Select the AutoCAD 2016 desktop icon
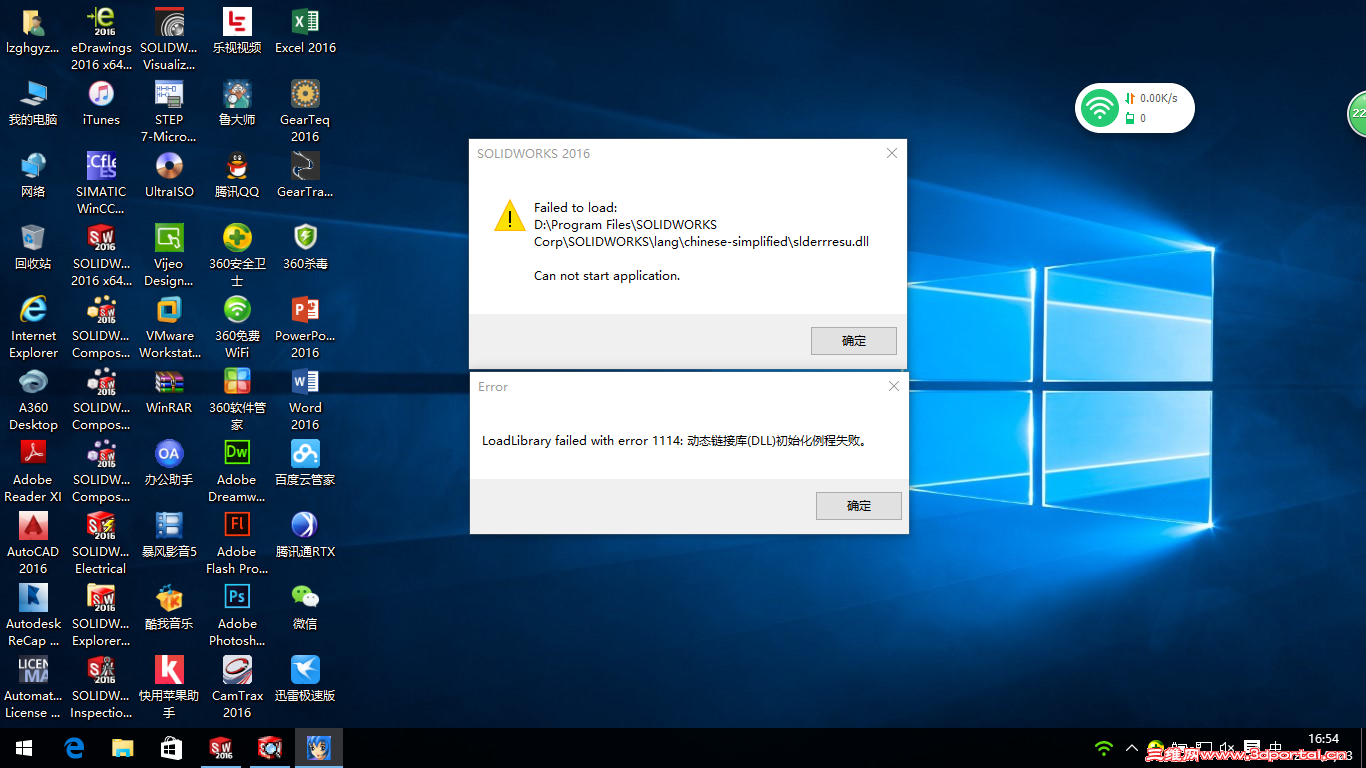The image size is (1366, 768). click(x=33, y=543)
